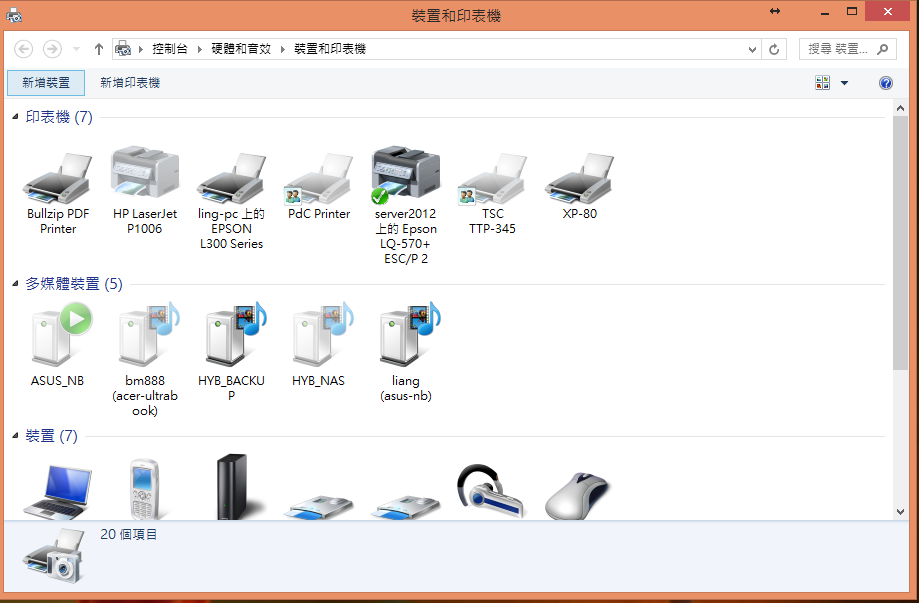The height and width of the screenshot is (603, 919).
Task: Open the recent locations dropdown arrow
Action: pos(76,49)
